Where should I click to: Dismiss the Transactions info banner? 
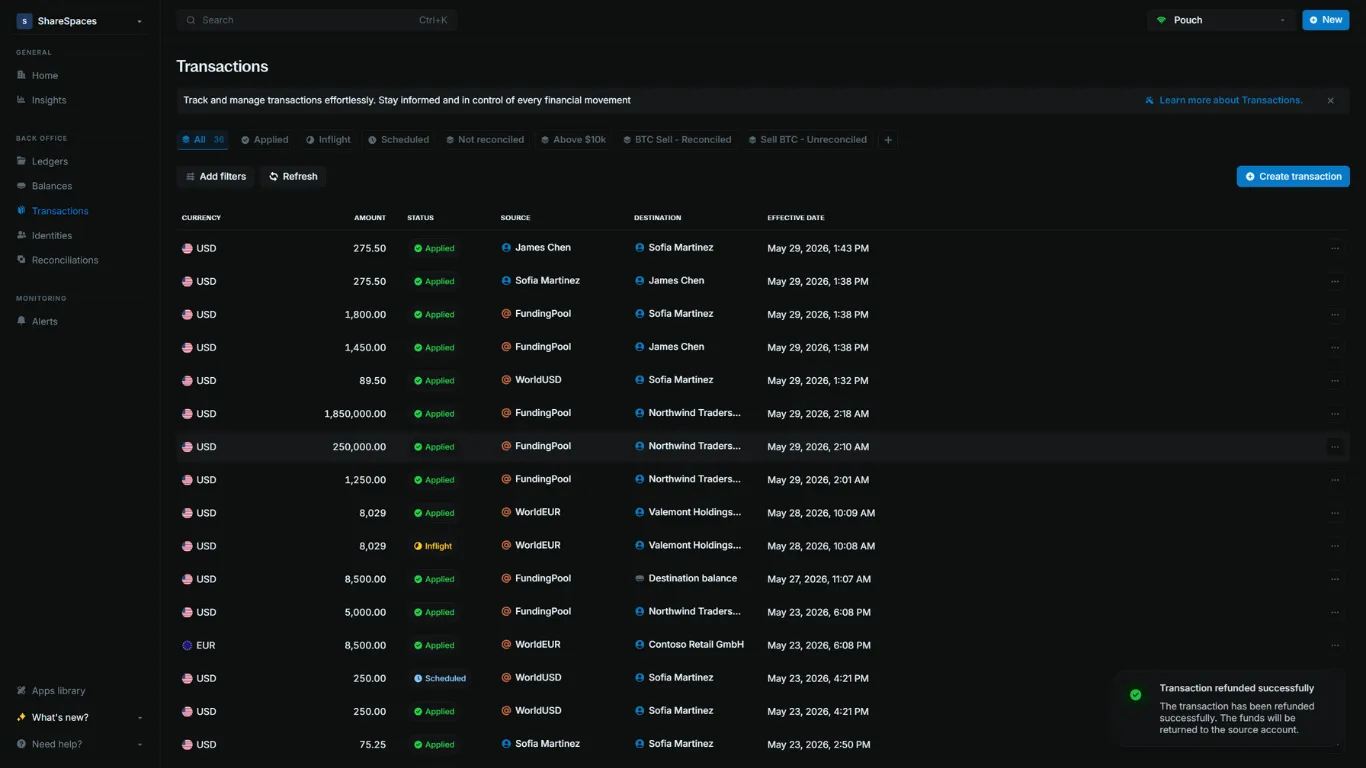[x=1330, y=100]
